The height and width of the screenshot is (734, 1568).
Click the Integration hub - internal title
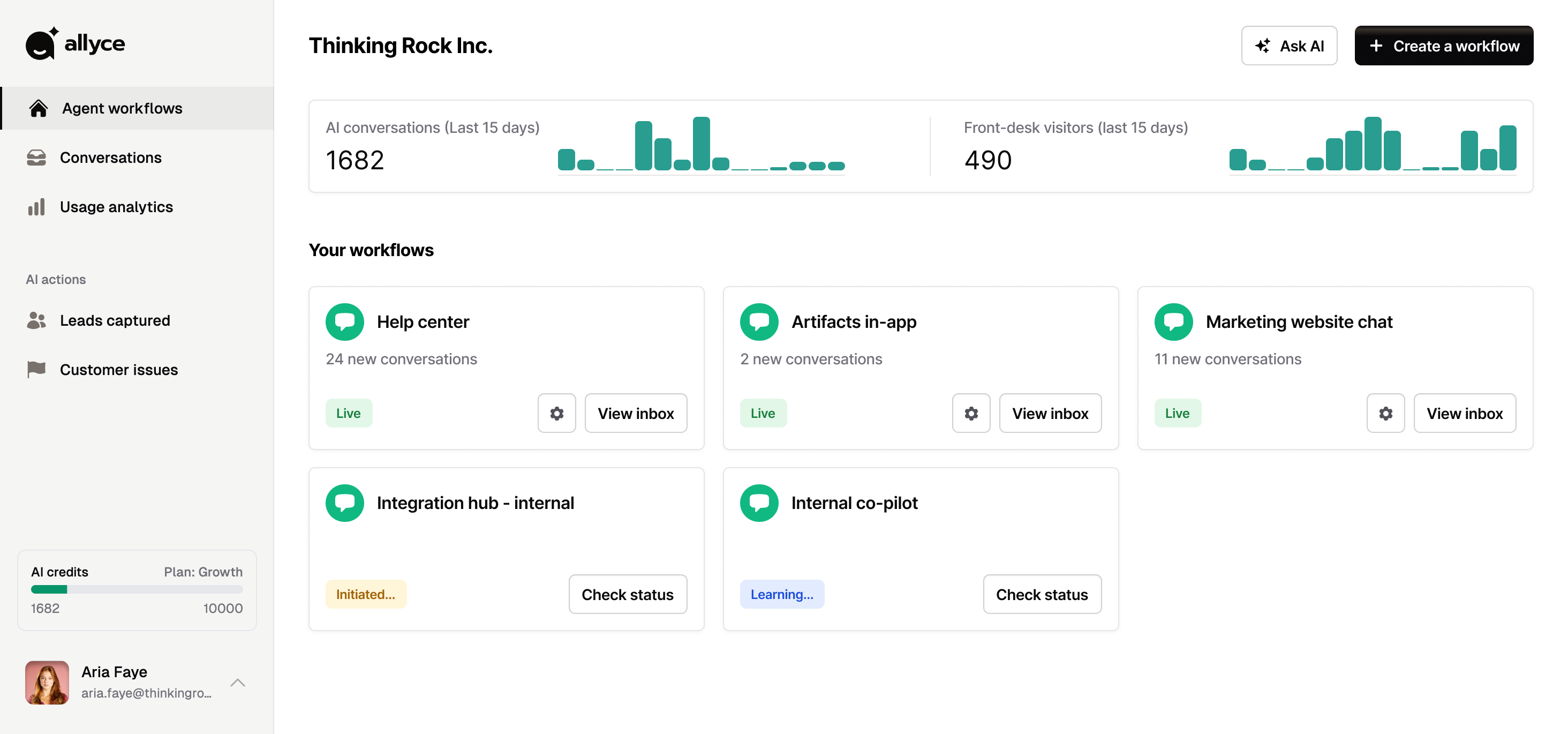pos(476,503)
